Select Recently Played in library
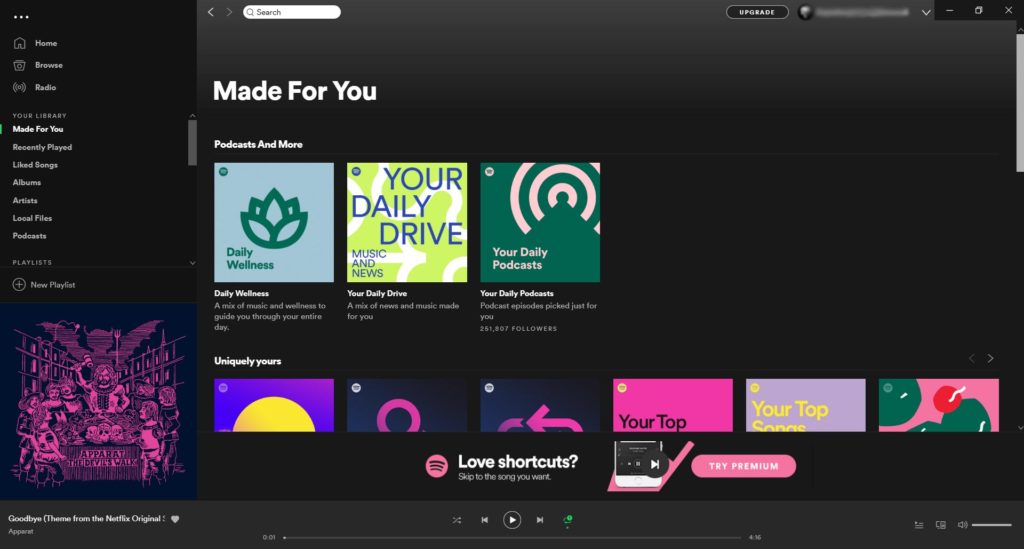Image resolution: width=1024 pixels, height=549 pixels. coord(42,147)
